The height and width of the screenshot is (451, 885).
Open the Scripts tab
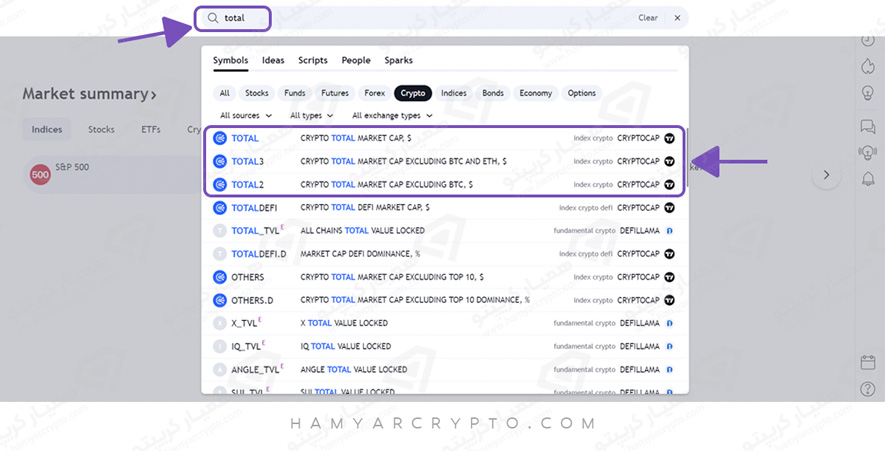[313, 60]
